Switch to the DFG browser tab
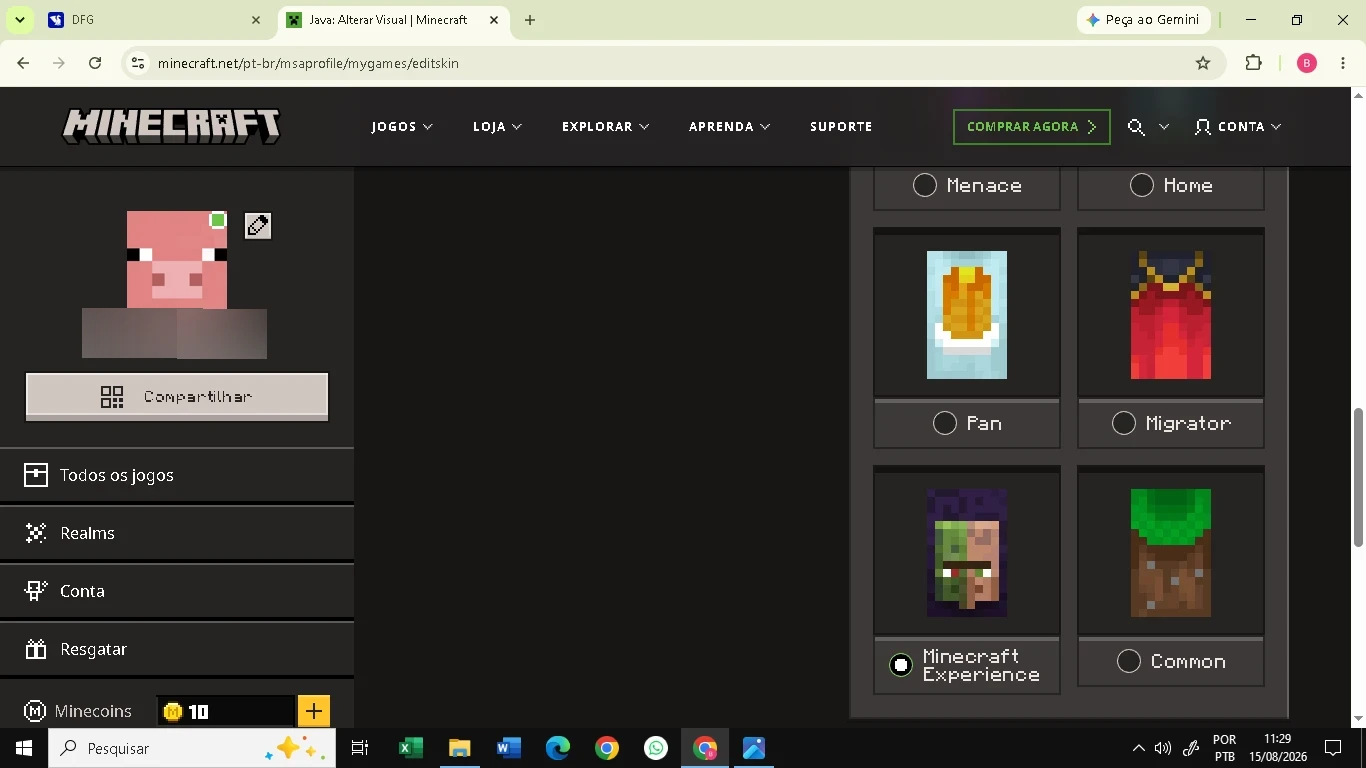Screen dimensions: 1366x768 point(155,20)
